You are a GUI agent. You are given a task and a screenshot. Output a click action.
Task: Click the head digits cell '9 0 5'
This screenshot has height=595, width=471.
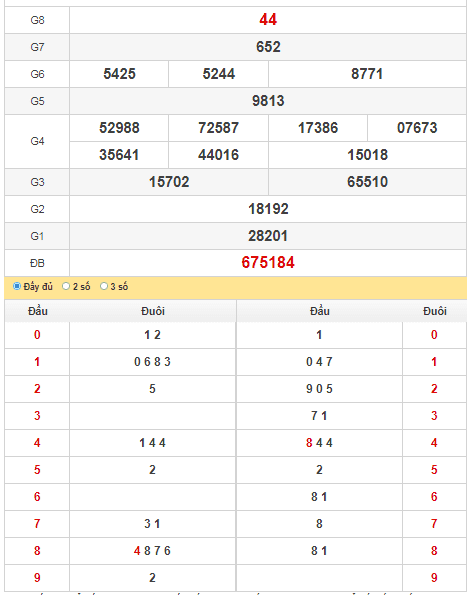(319, 389)
